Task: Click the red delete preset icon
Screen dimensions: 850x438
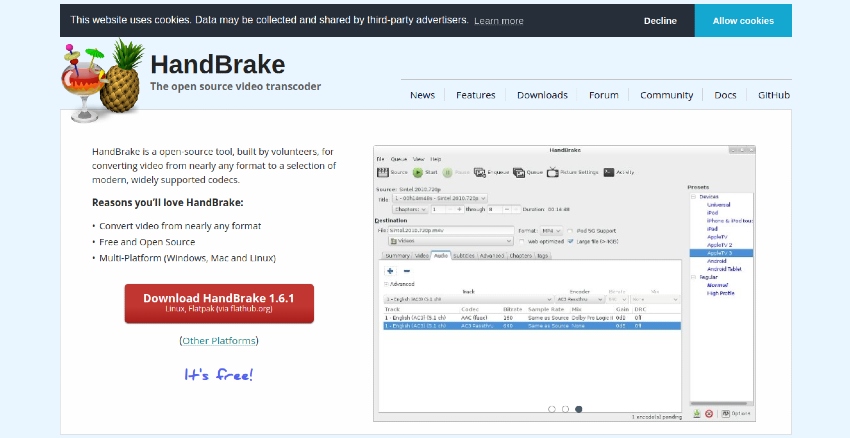Action: 709,414
